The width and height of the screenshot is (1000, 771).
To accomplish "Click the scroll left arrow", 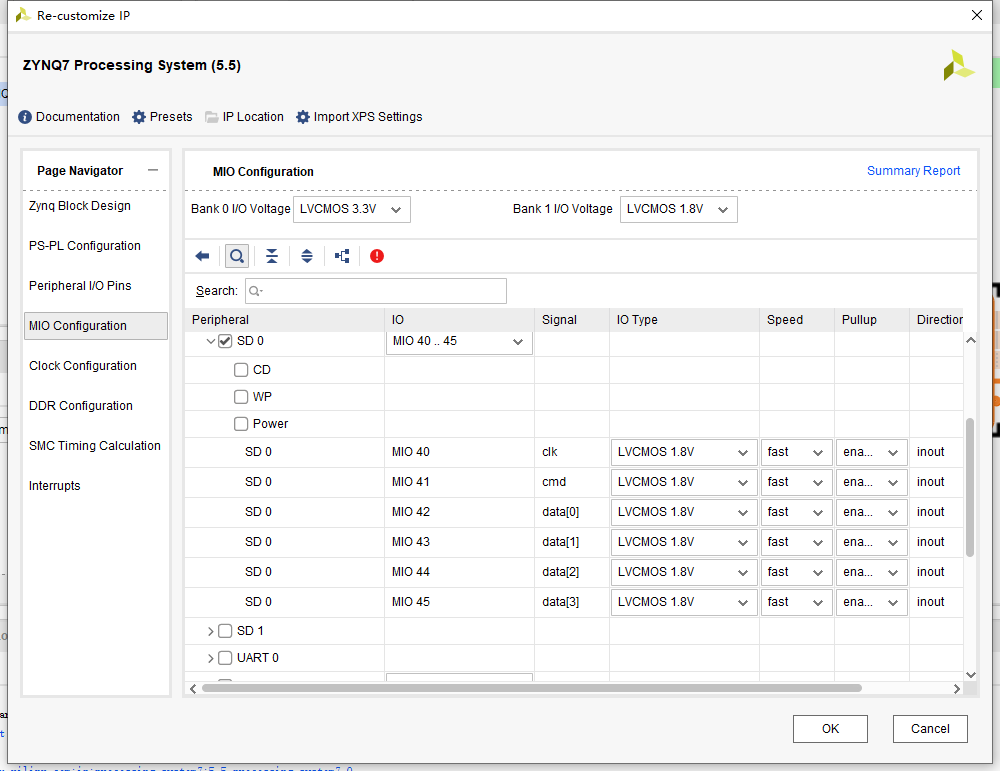I will tap(193, 689).
